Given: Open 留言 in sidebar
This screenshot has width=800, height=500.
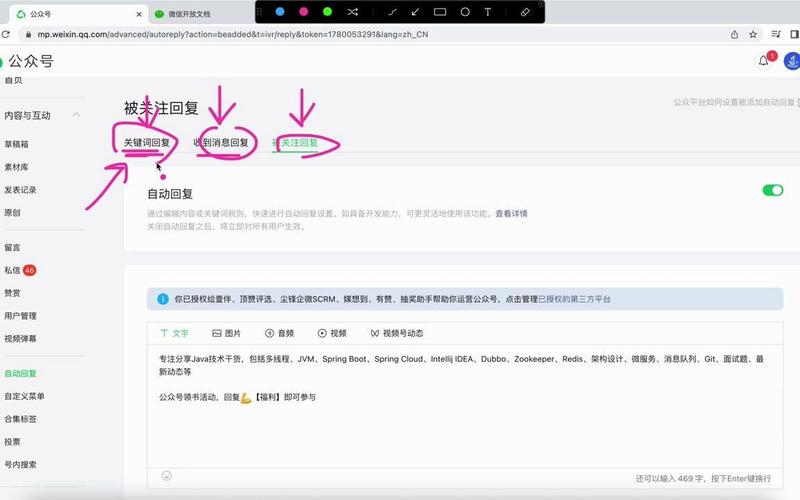Looking at the screenshot, I should pyautogui.click(x=12, y=247).
